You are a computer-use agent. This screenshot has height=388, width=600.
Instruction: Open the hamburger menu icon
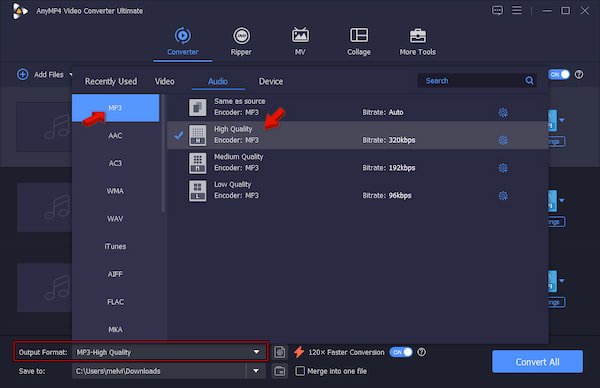[517, 10]
